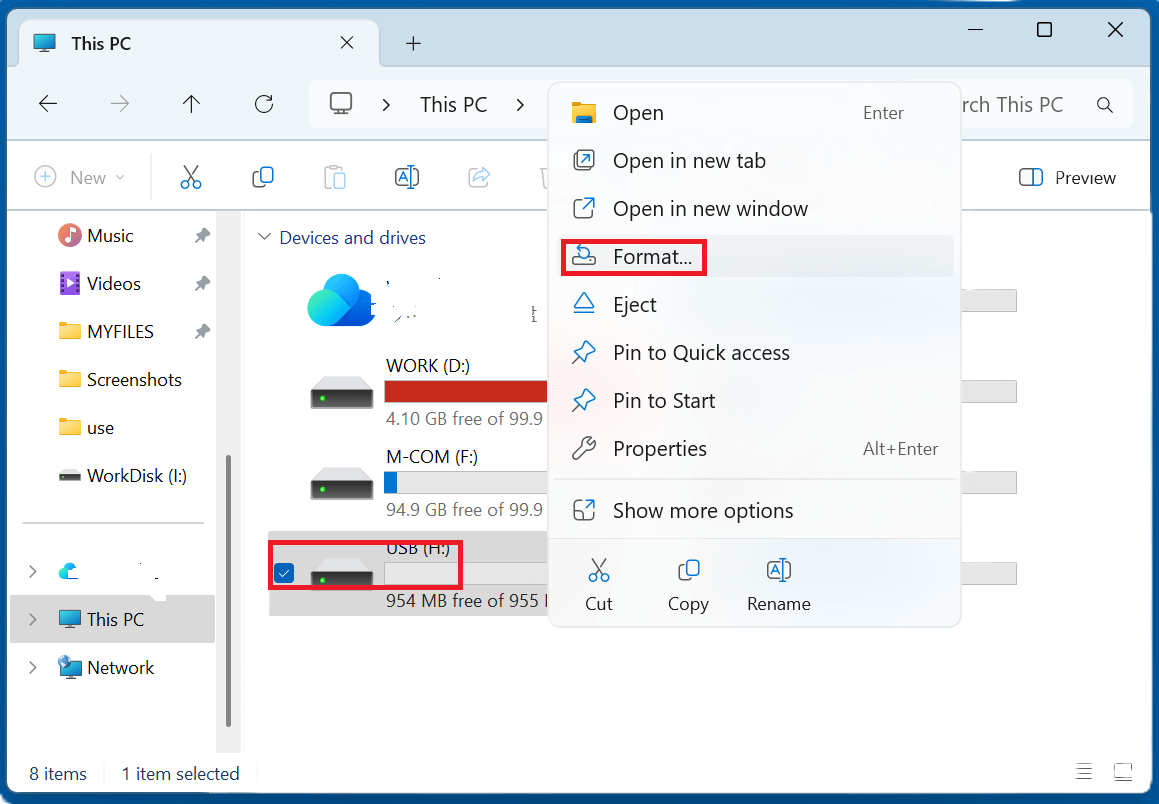The height and width of the screenshot is (804, 1159).
Task: Collapse the Devices and drives group
Action: [265, 238]
